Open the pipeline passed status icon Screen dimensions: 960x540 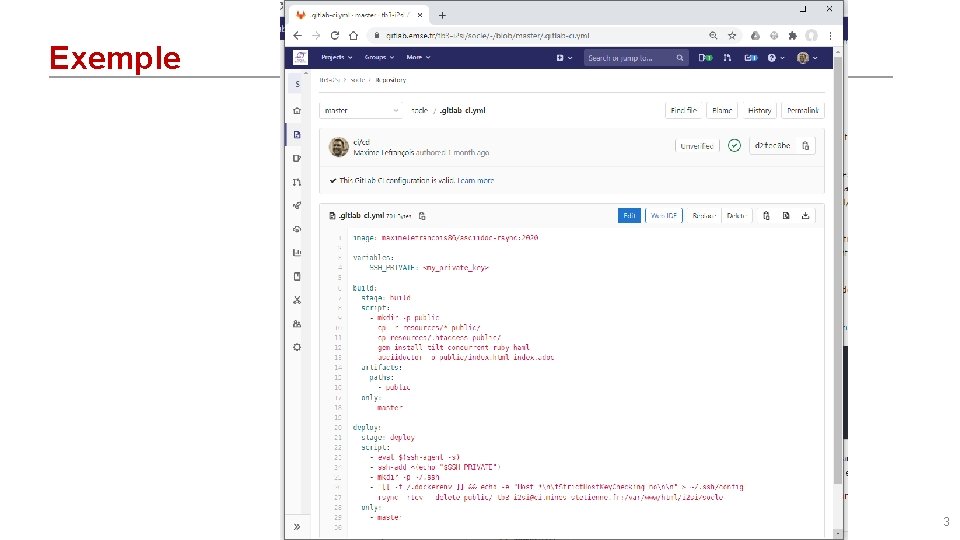click(734, 146)
